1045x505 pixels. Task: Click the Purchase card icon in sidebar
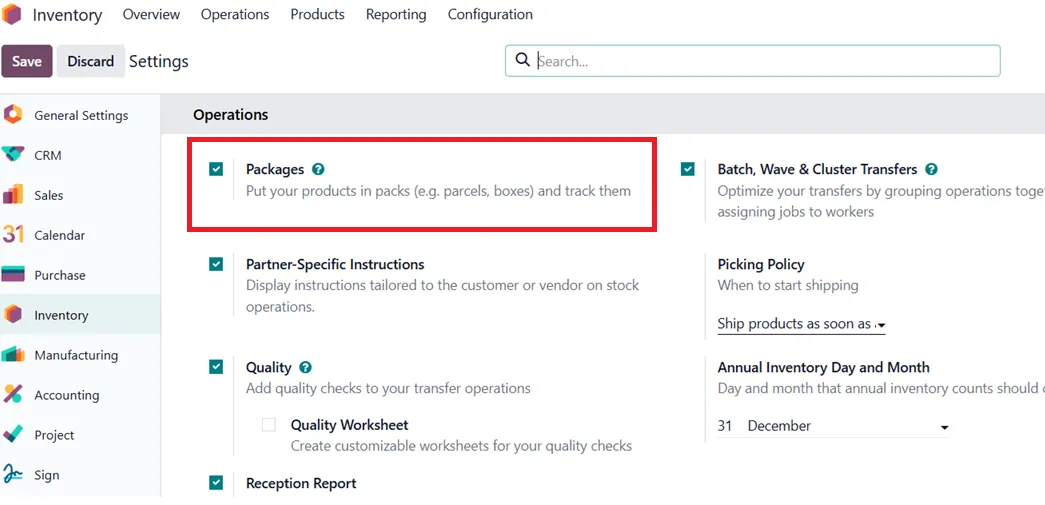pos(13,275)
